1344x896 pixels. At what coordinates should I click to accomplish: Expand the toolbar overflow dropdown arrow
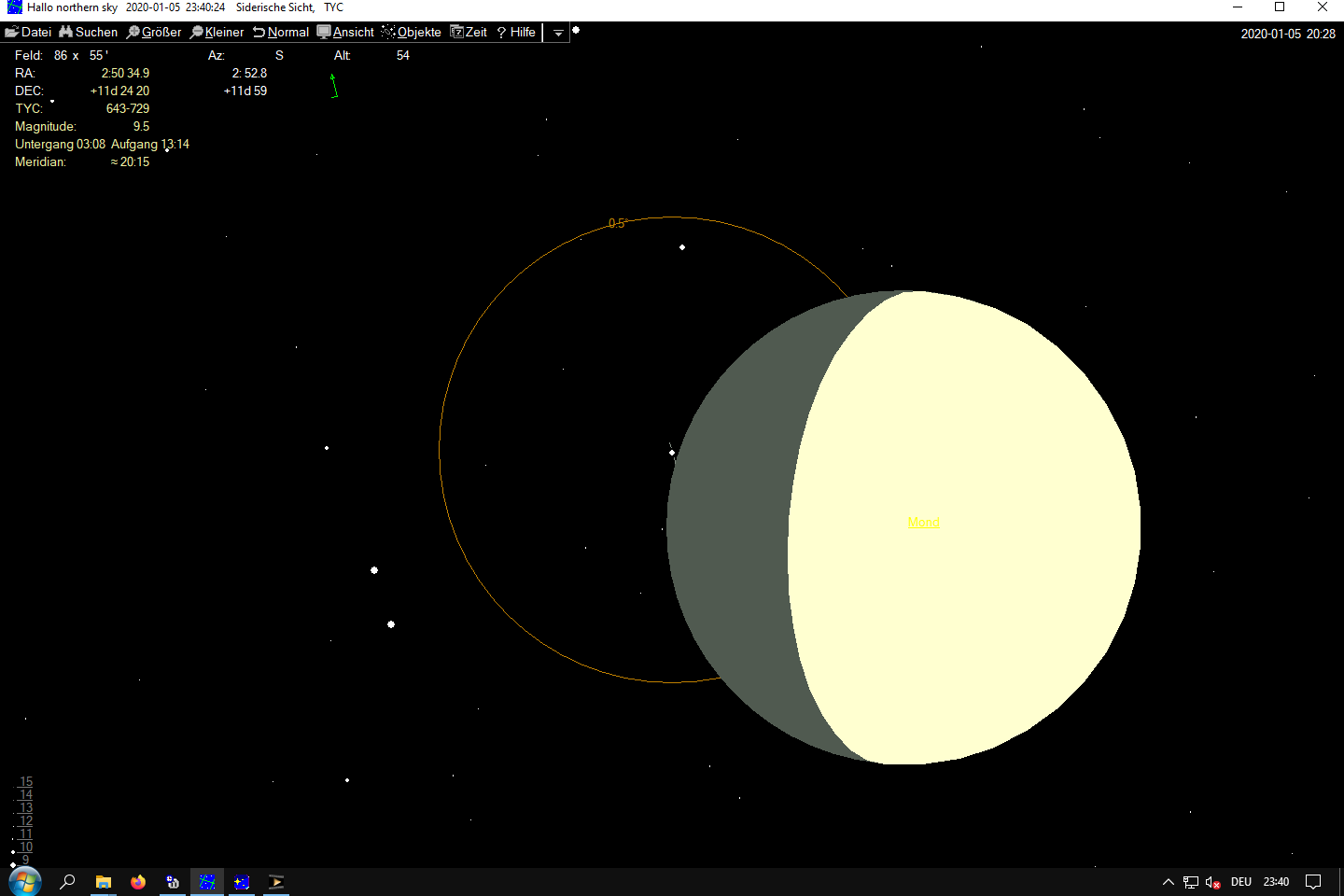pyautogui.click(x=558, y=33)
